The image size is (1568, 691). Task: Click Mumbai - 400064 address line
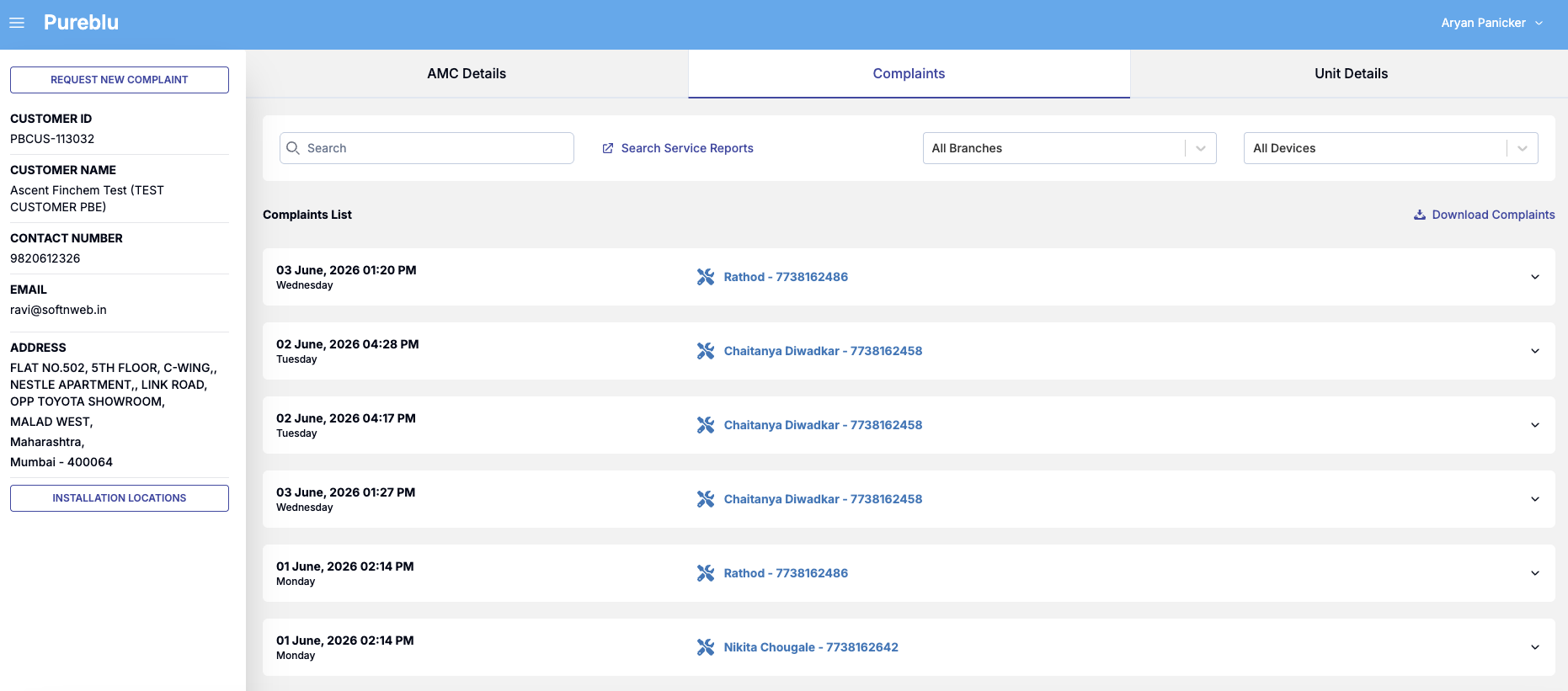coord(61,462)
